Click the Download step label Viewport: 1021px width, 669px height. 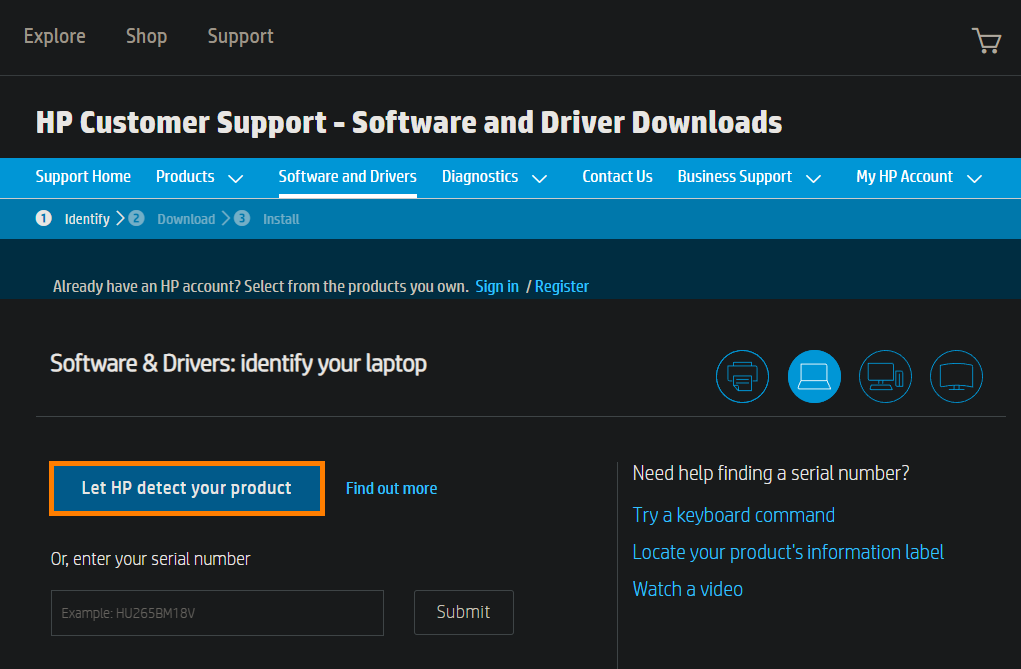186,219
